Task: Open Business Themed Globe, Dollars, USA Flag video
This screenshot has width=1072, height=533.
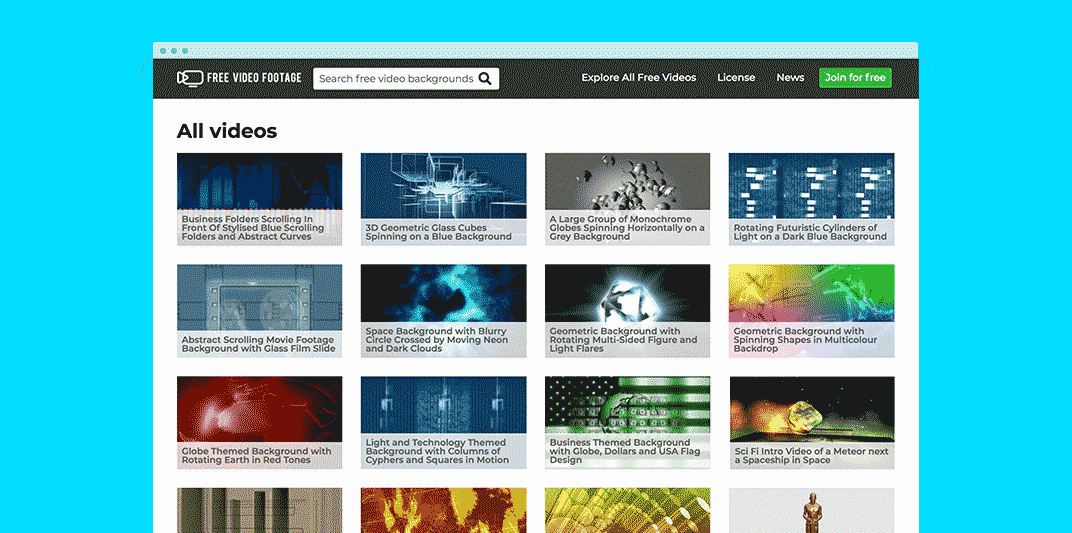Action: [x=627, y=422]
